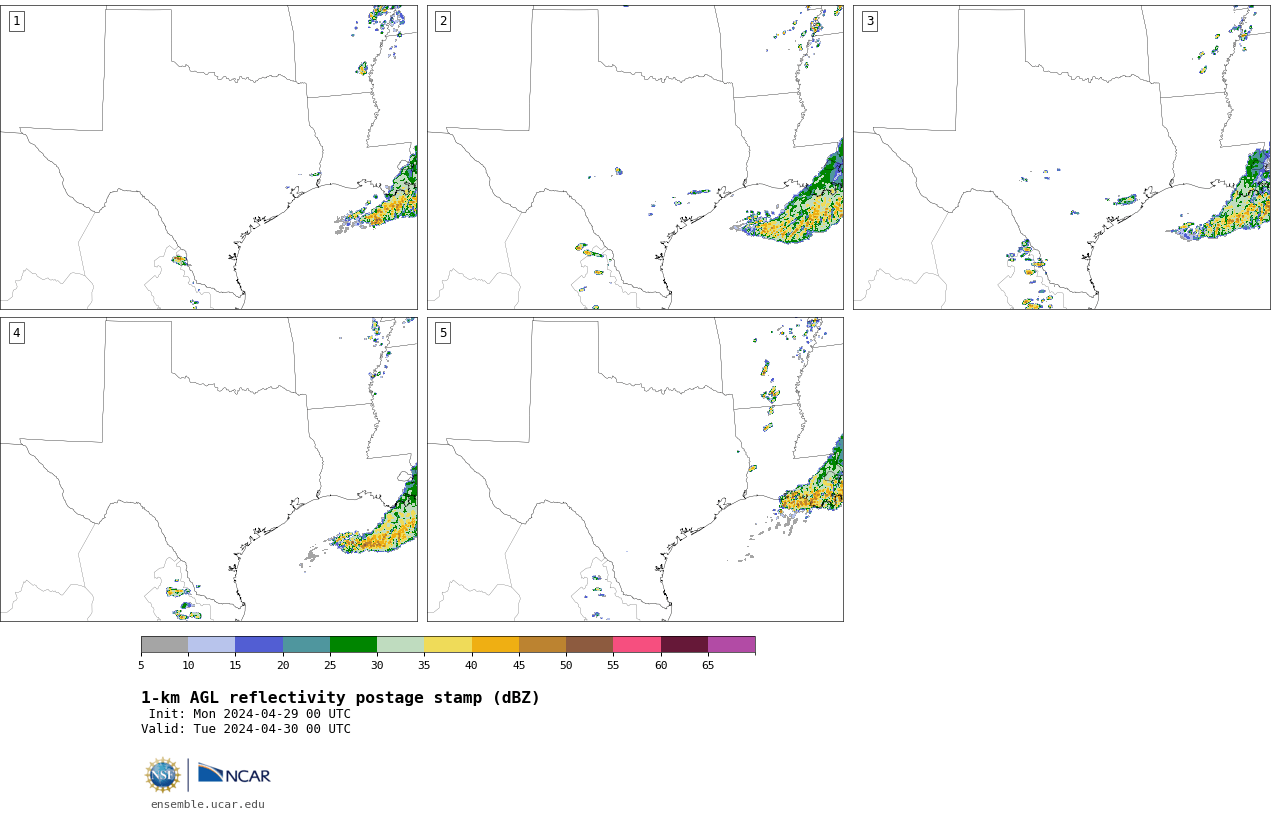Select the pale green 30-35 dBZ swatch

[401, 644]
